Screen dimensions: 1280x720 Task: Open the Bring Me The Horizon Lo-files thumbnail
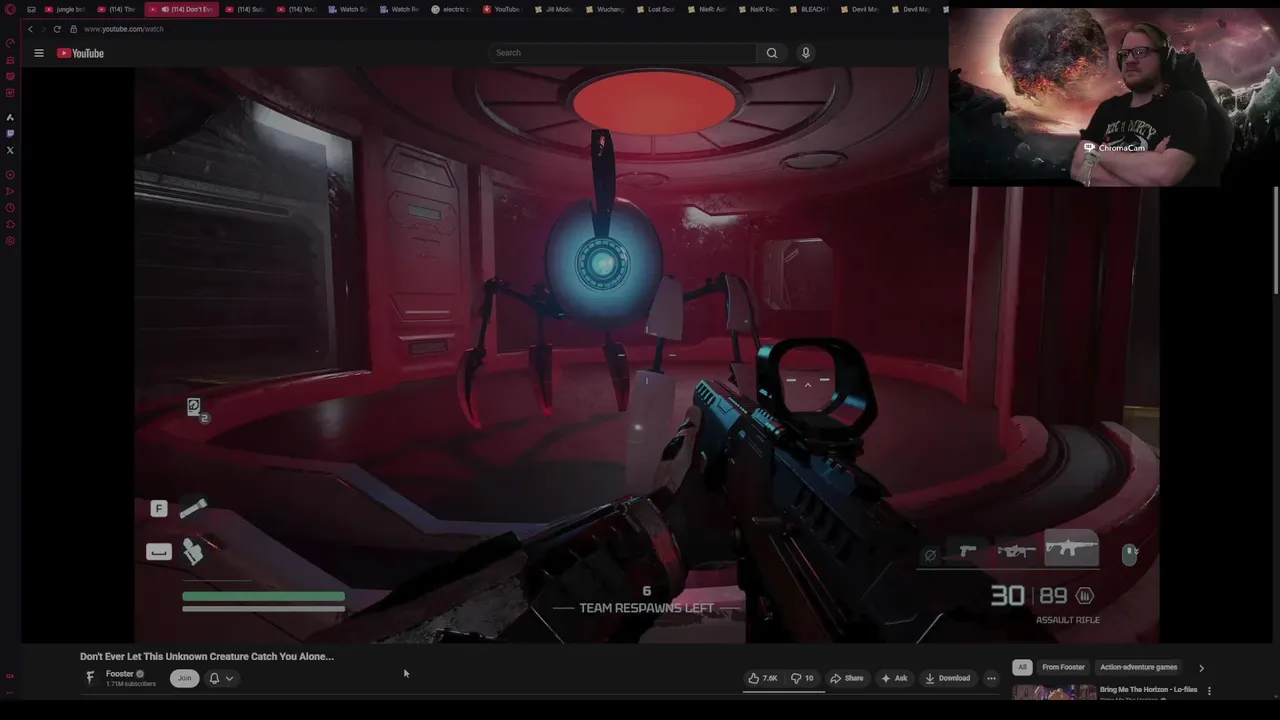(x=1054, y=692)
